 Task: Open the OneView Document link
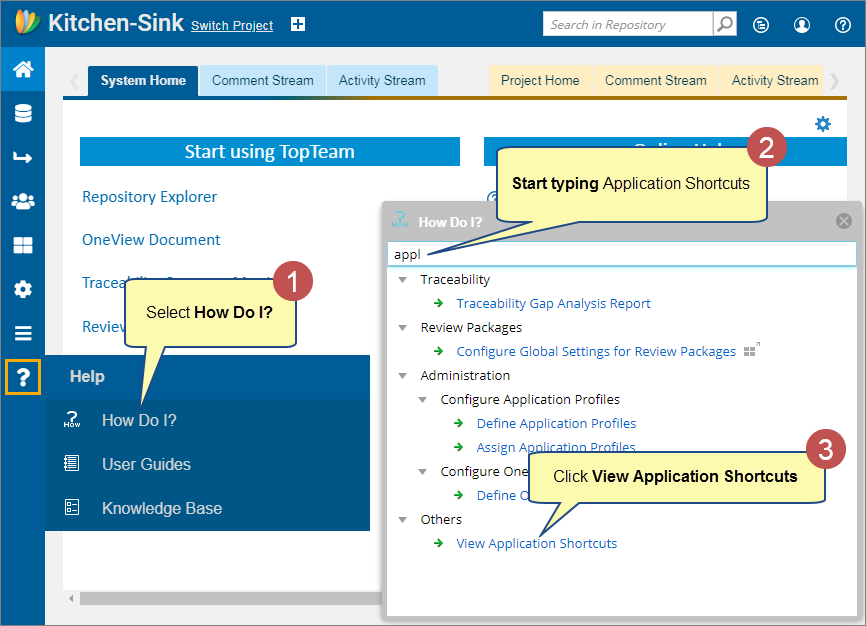(151, 240)
